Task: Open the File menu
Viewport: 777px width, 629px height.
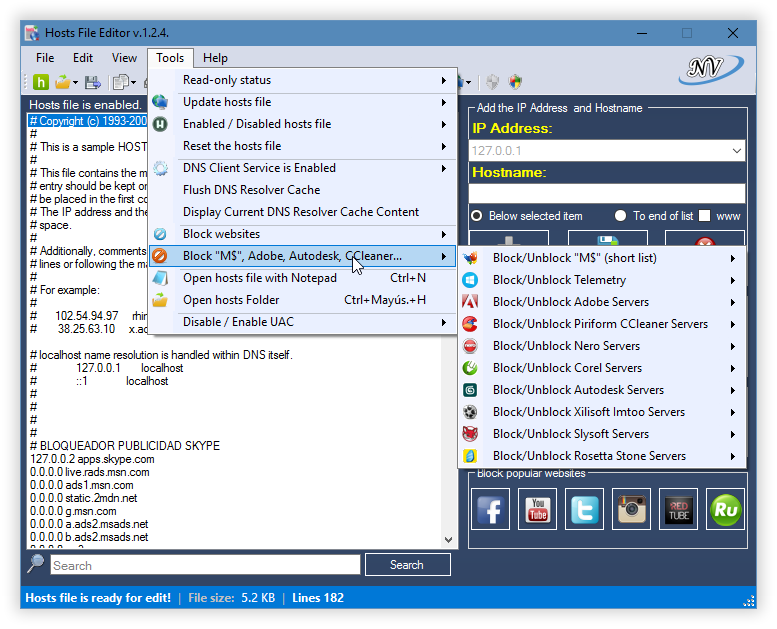Action: click(x=45, y=58)
